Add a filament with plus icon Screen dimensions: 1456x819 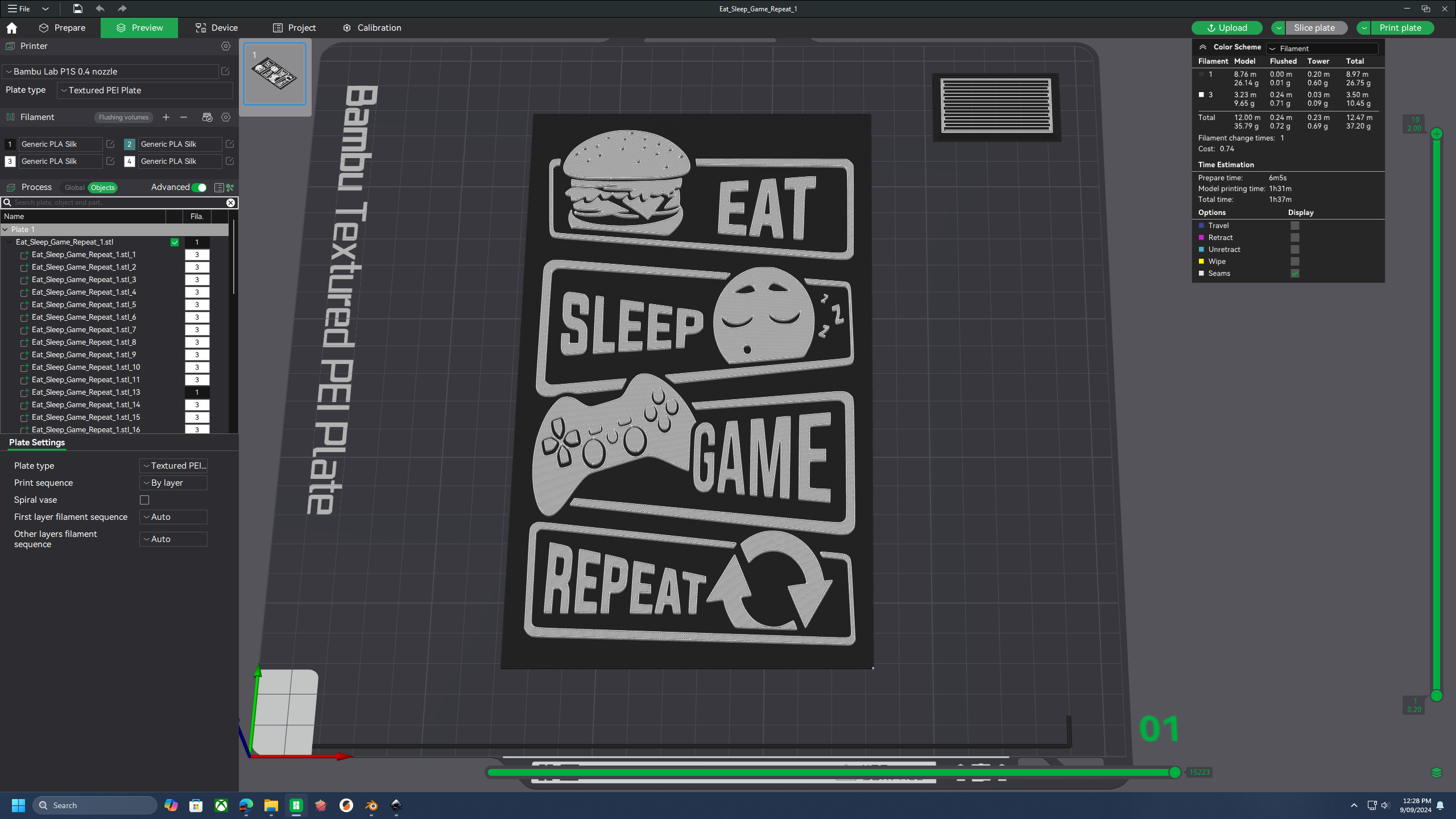pyautogui.click(x=166, y=117)
